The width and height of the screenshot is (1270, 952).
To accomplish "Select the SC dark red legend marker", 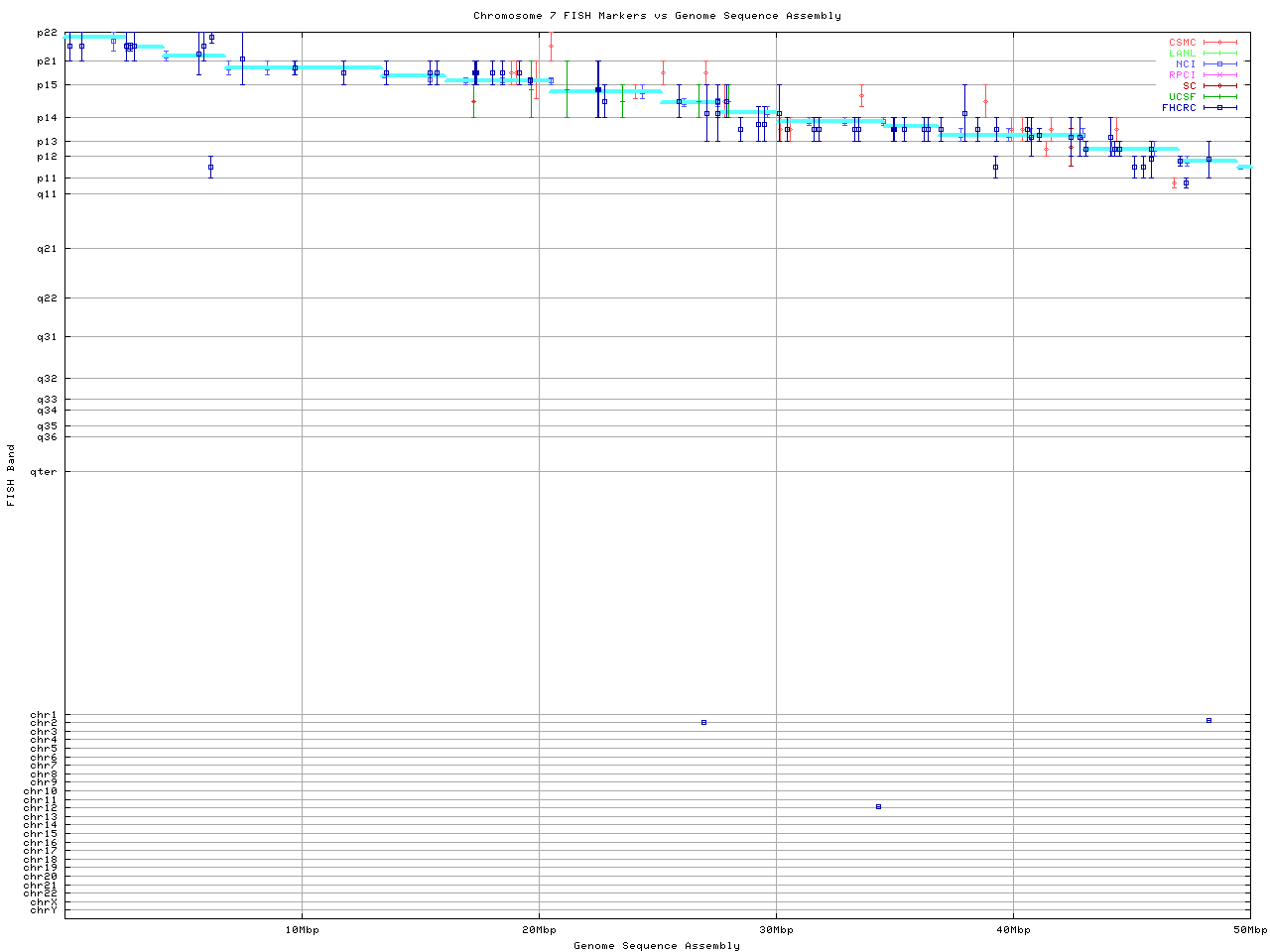I will tap(1219, 86).
